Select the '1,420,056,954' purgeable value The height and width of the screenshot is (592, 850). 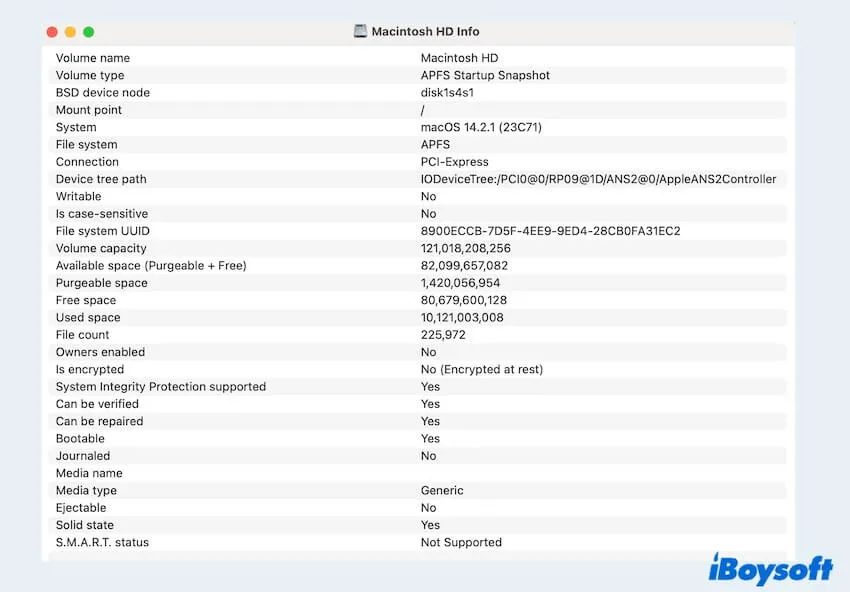point(461,283)
